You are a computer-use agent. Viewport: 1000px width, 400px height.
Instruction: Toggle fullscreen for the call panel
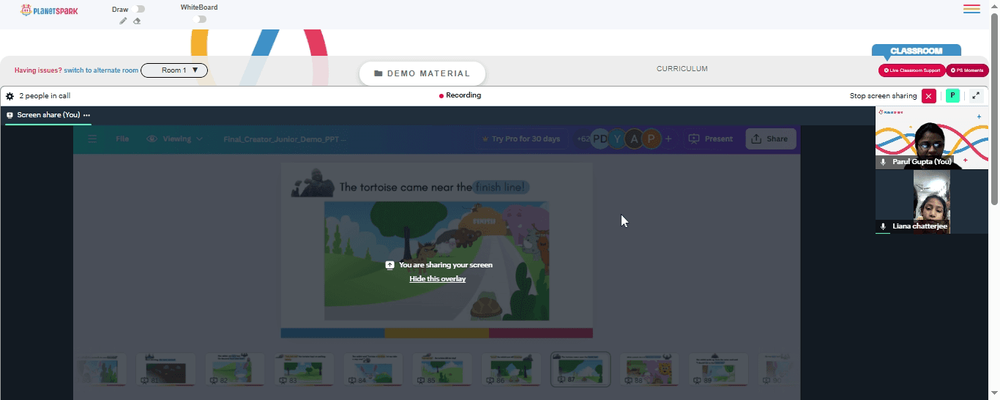[x=976, y=96]
